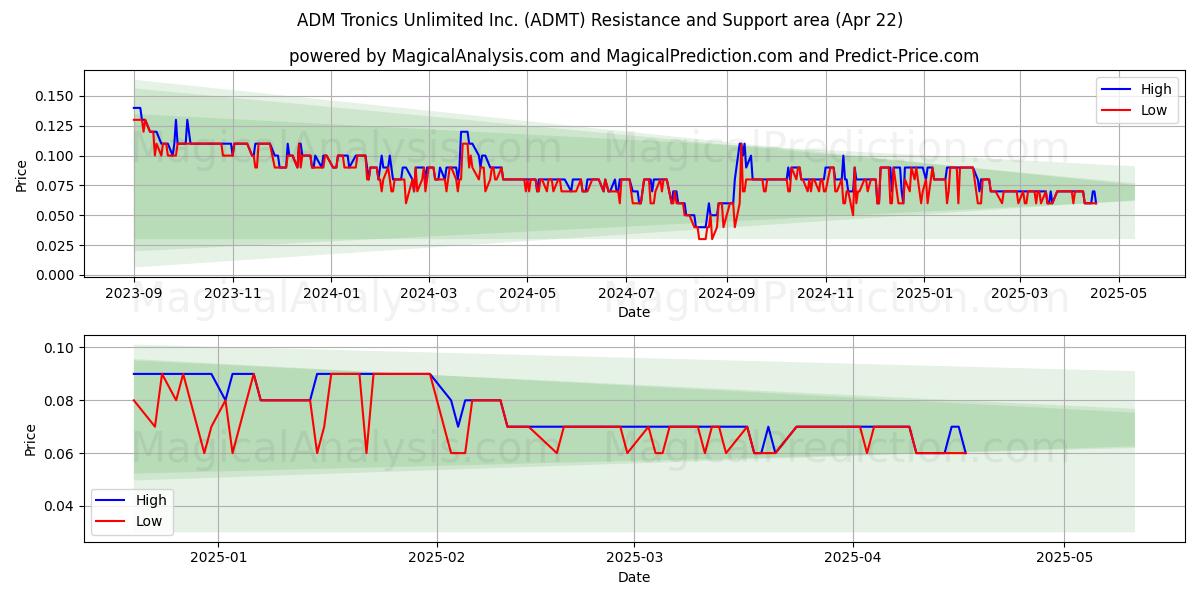
Task: Click the 0.000 price tick label
Action: tap(54, 275)
